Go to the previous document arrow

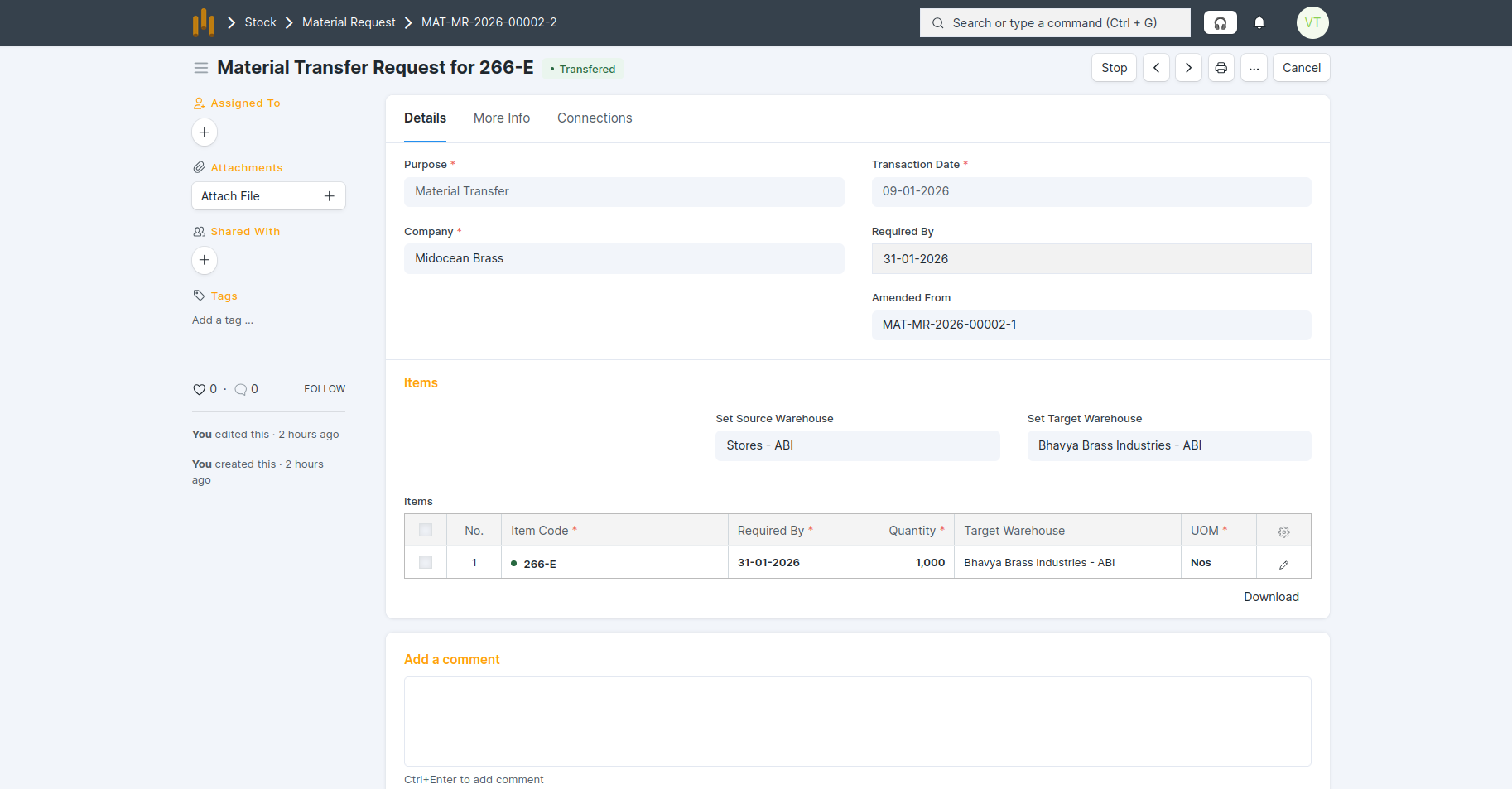point(1156,68)
